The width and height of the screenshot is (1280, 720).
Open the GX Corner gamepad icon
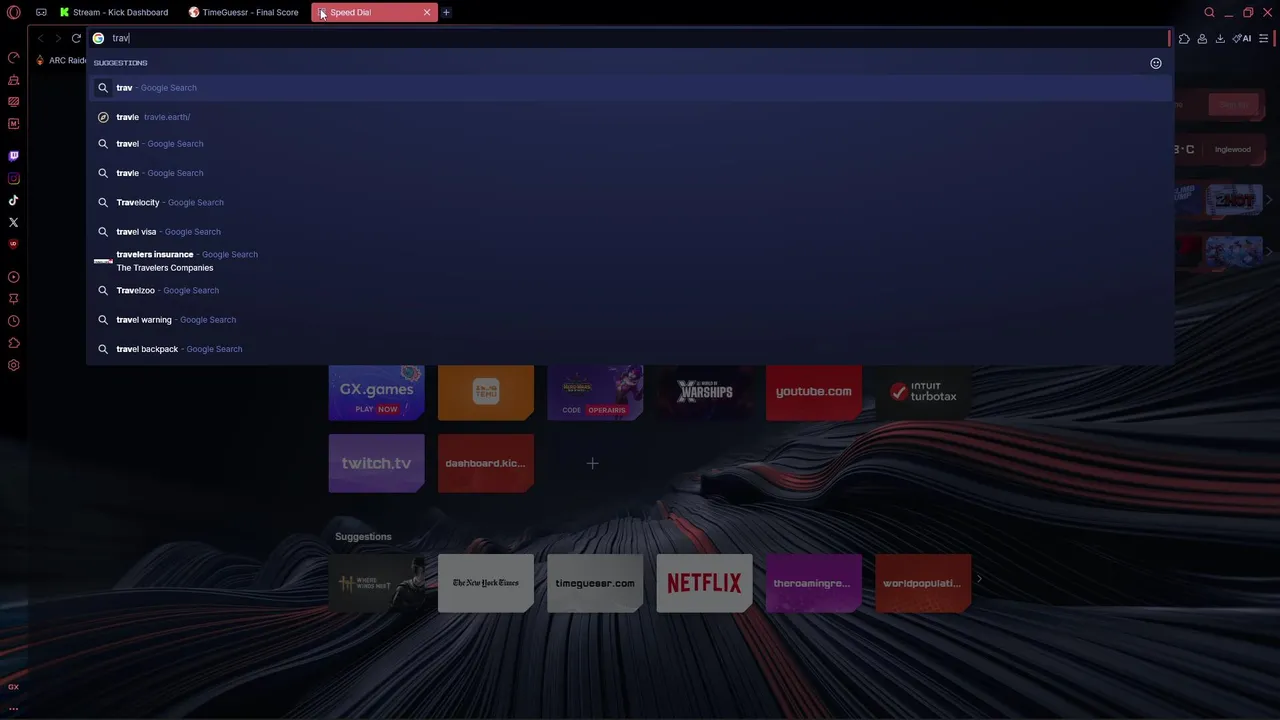coord(41,12)
